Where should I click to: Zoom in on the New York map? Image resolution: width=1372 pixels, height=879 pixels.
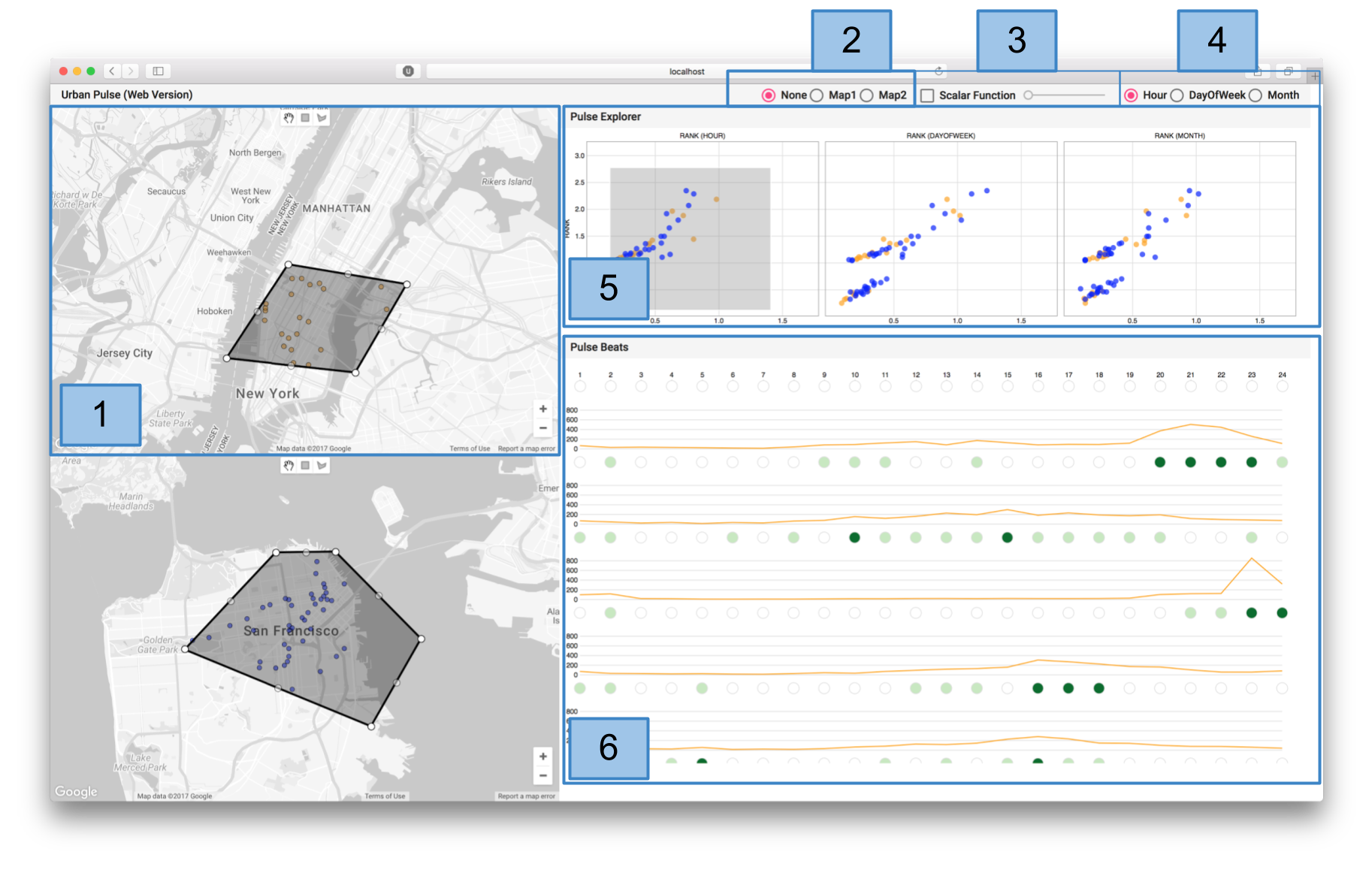543,409
